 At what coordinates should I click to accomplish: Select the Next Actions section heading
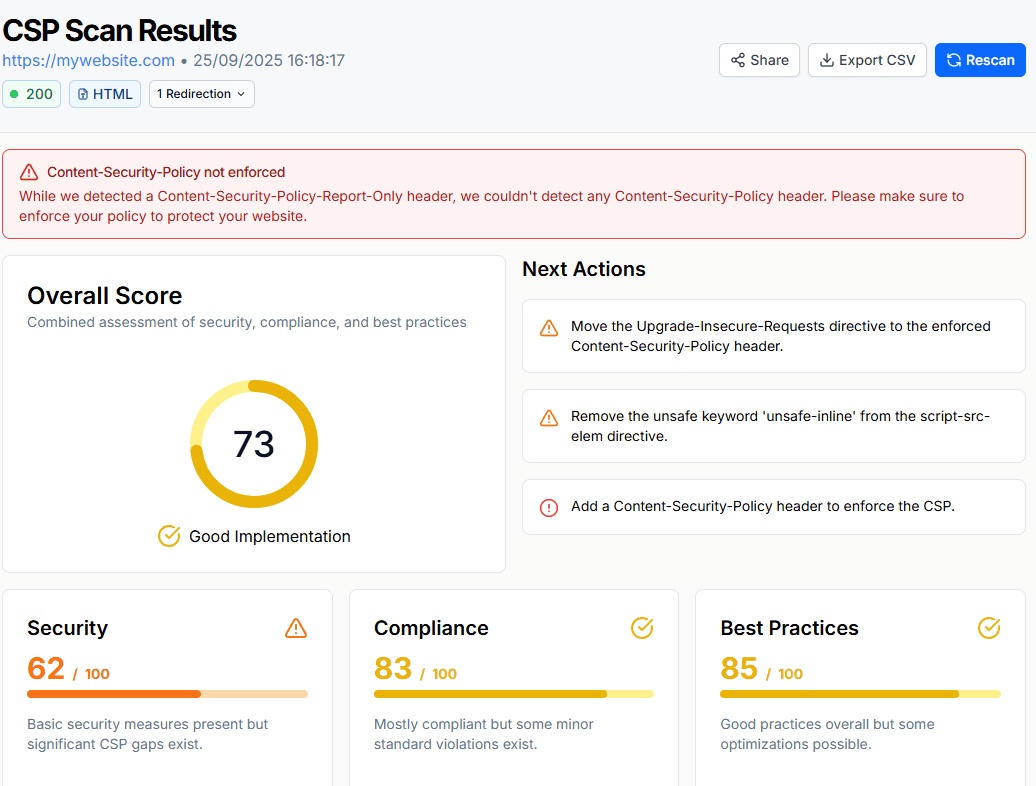(x=583, y=269)
